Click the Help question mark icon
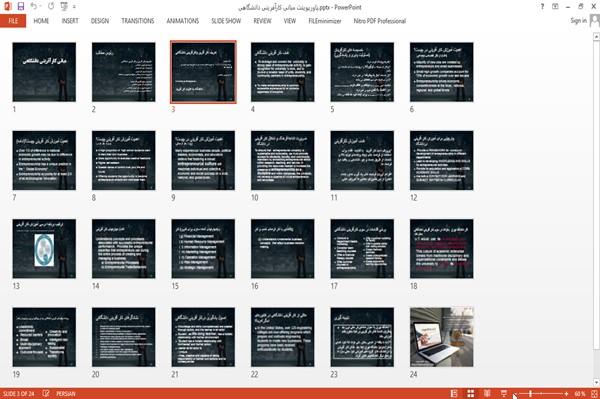The image size is (600, 399). [x=542, y=7]
